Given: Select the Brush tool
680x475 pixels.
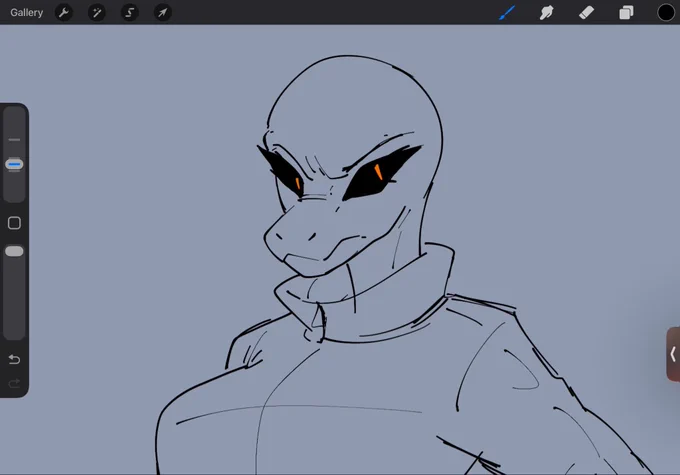Looking at the screenshot, I should point(507,13).
